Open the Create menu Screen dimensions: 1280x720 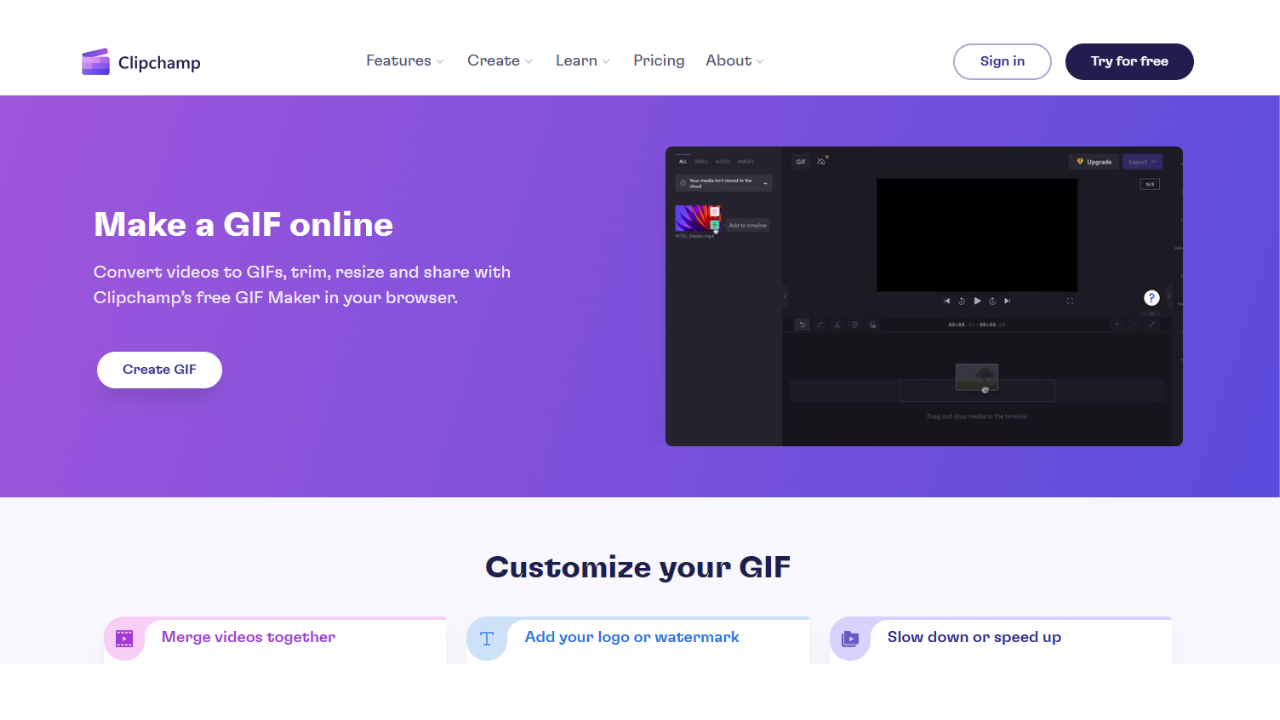(x=499, y=61)
